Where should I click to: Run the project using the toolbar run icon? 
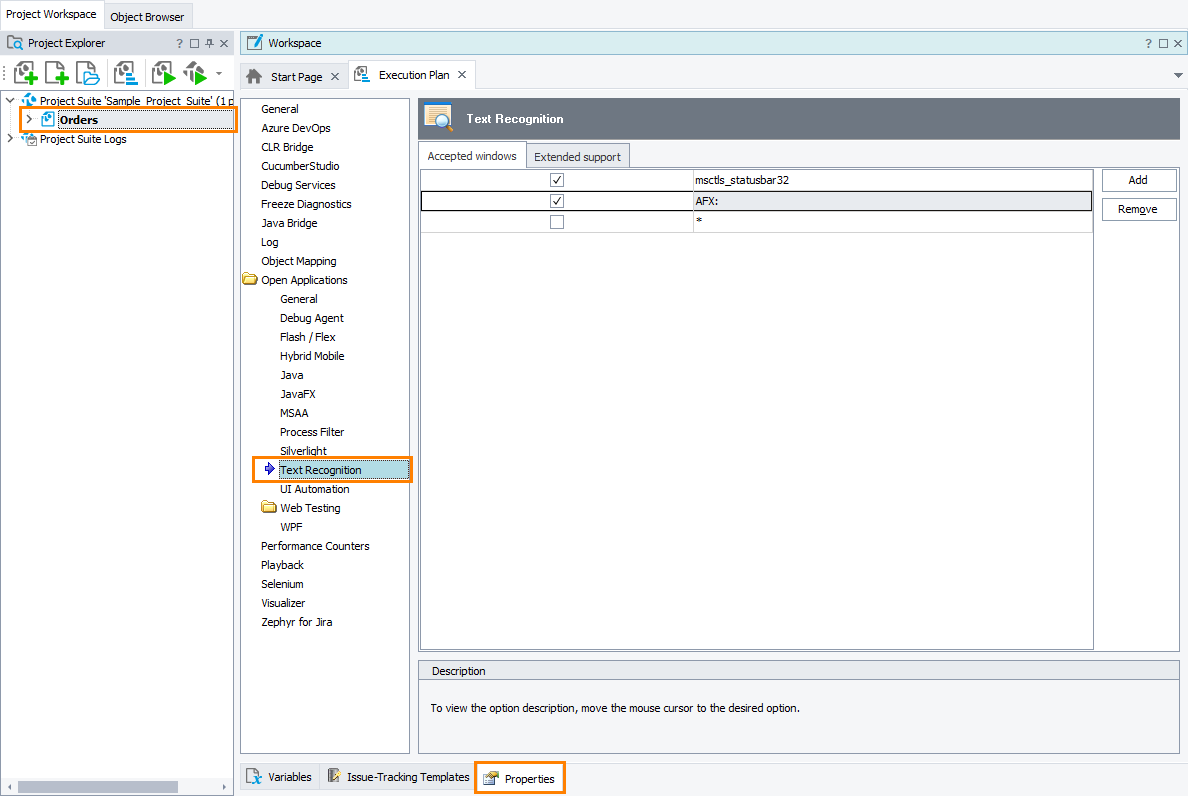click(x=162, y=72)
